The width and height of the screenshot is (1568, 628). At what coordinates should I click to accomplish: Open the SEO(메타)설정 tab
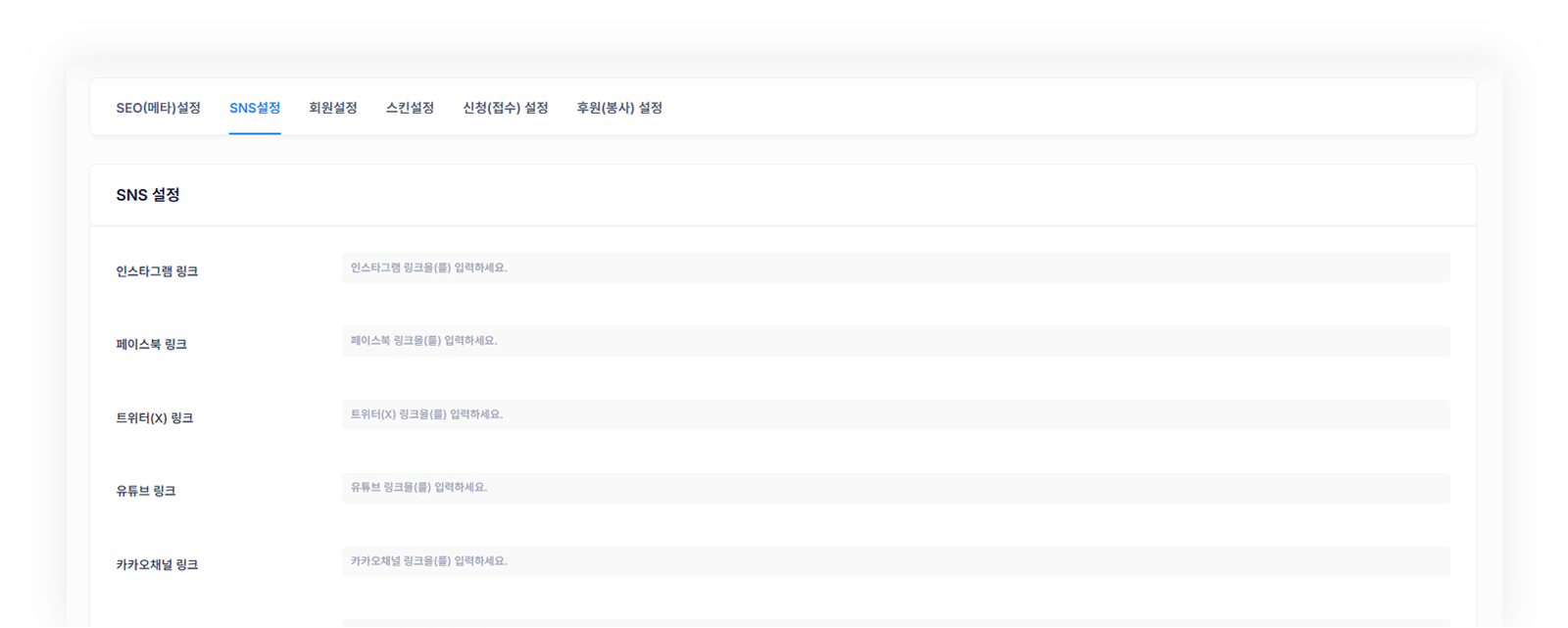[x=158, y=108]
